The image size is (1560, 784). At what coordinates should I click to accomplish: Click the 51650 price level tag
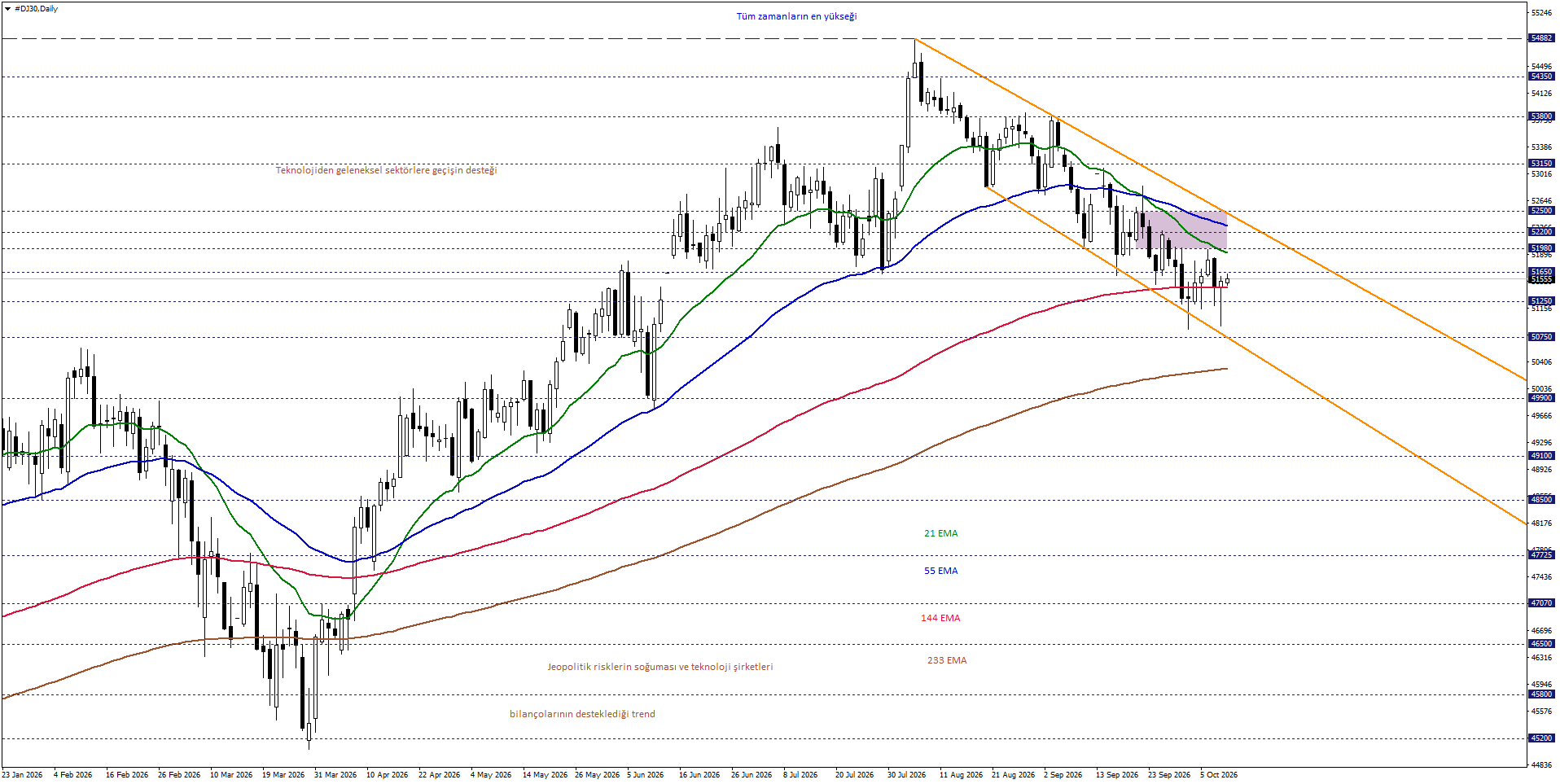pos(1541,272)
